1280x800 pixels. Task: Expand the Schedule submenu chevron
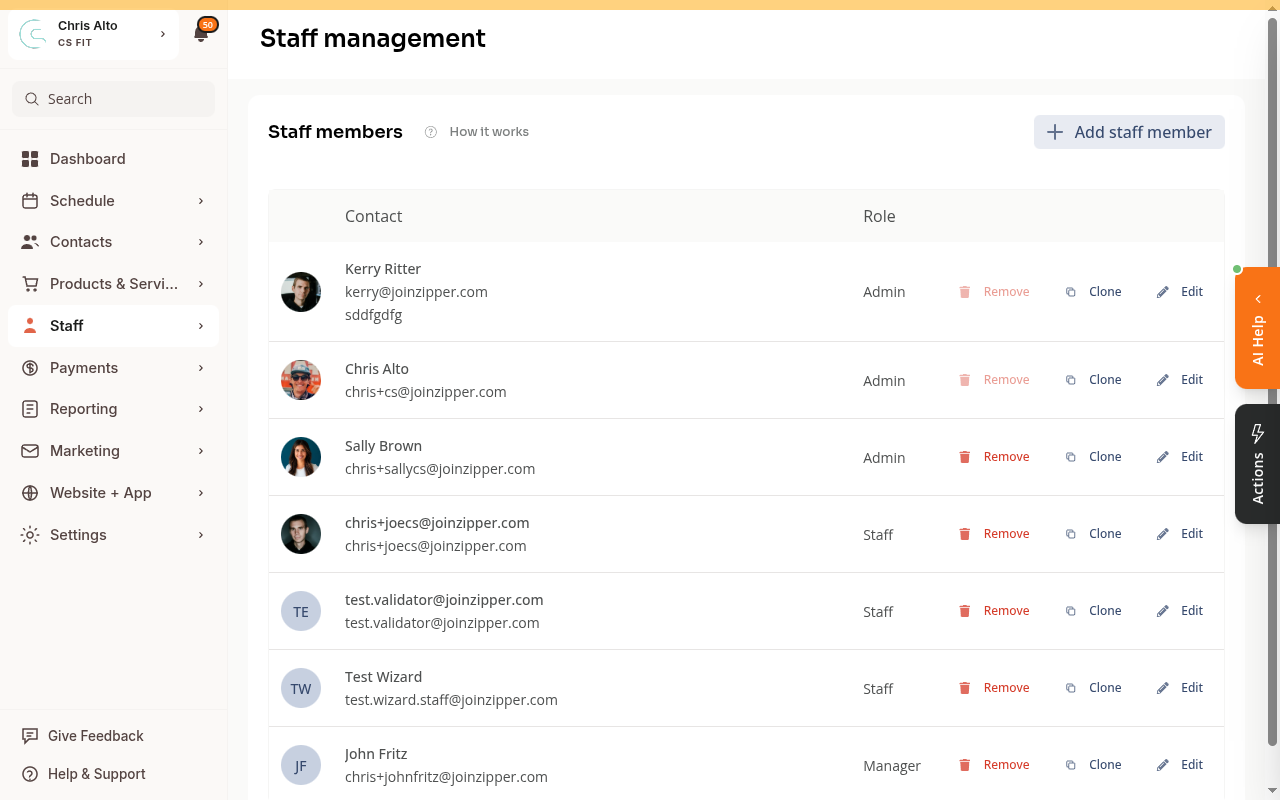click(201, 201)
